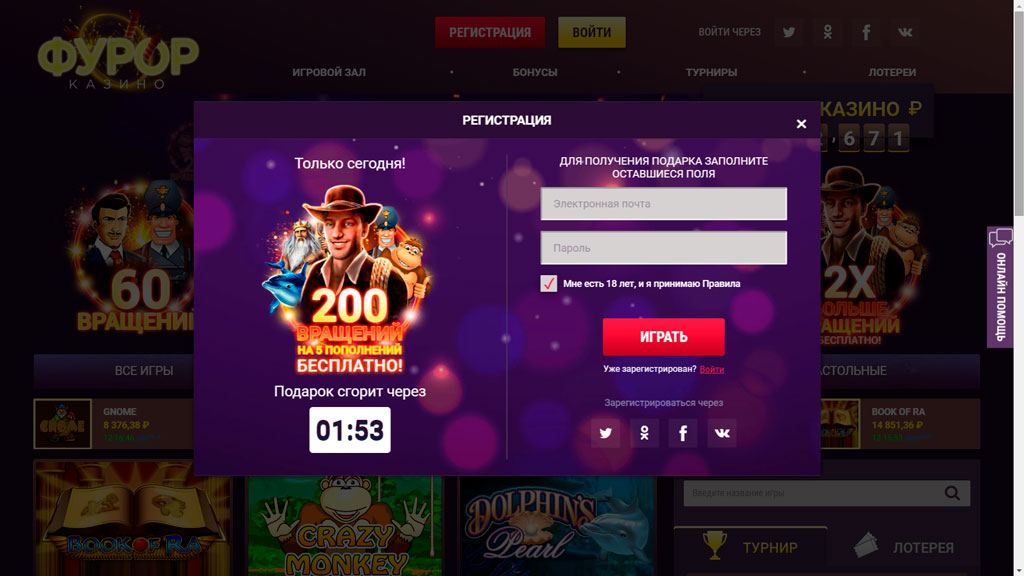Register via VK icon in the dialog

tap(722, 433)
